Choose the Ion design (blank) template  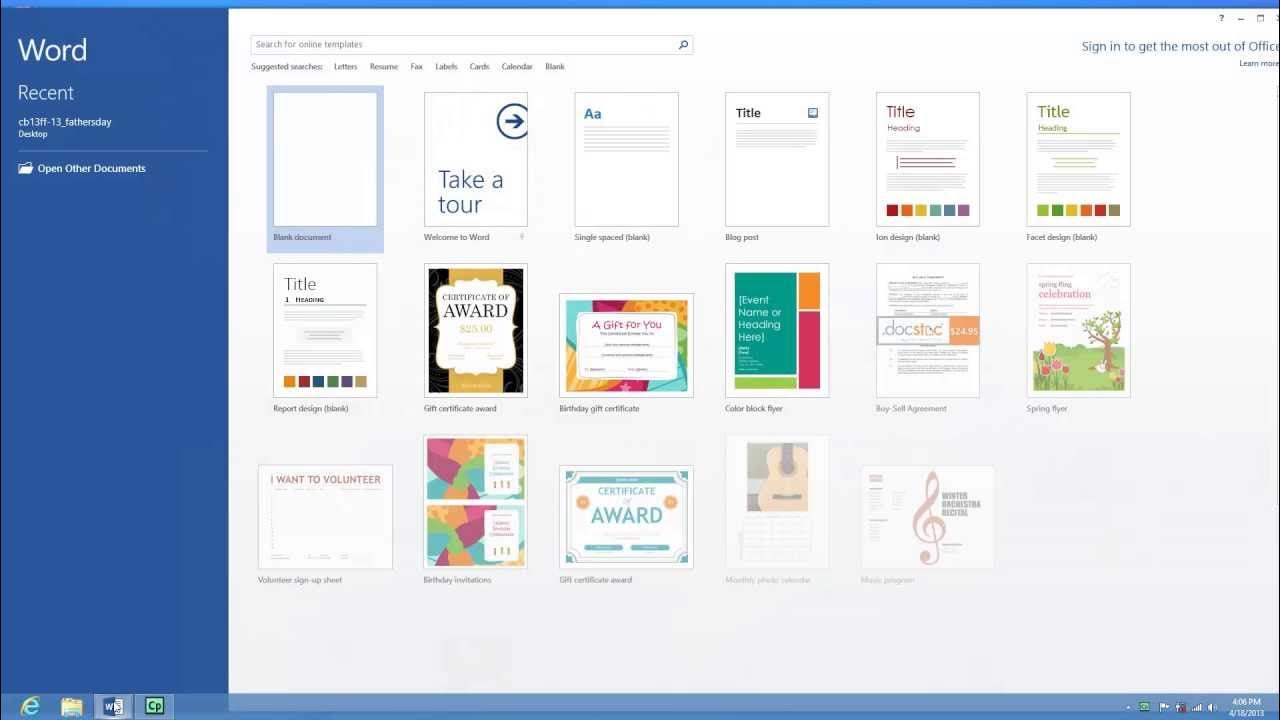[x=928, y=167]
